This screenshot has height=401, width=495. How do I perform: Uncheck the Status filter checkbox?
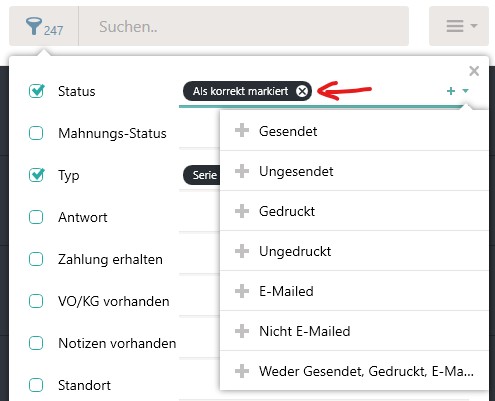[36, 91]
